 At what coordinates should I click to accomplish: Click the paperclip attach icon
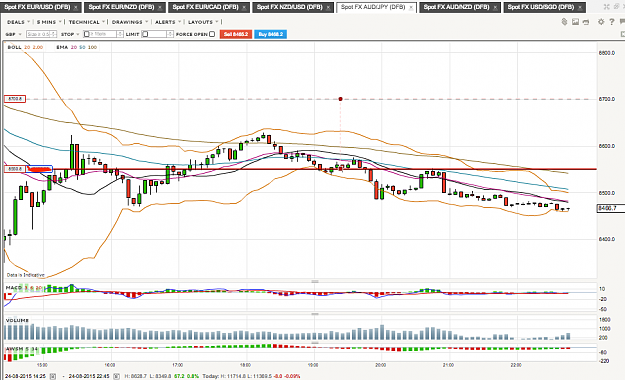(564, 22)
